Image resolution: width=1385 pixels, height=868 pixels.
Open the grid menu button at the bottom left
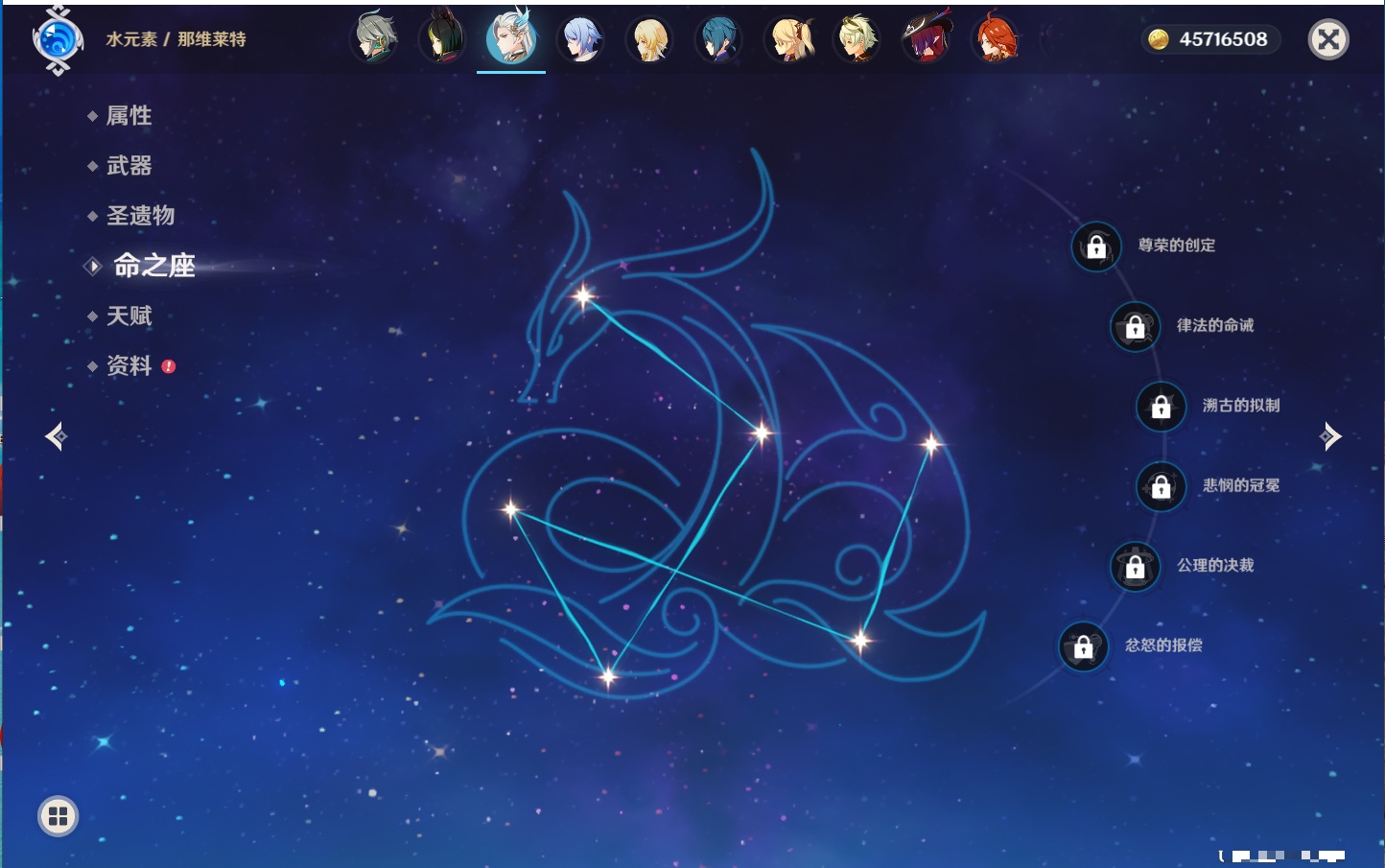(58, 816)
